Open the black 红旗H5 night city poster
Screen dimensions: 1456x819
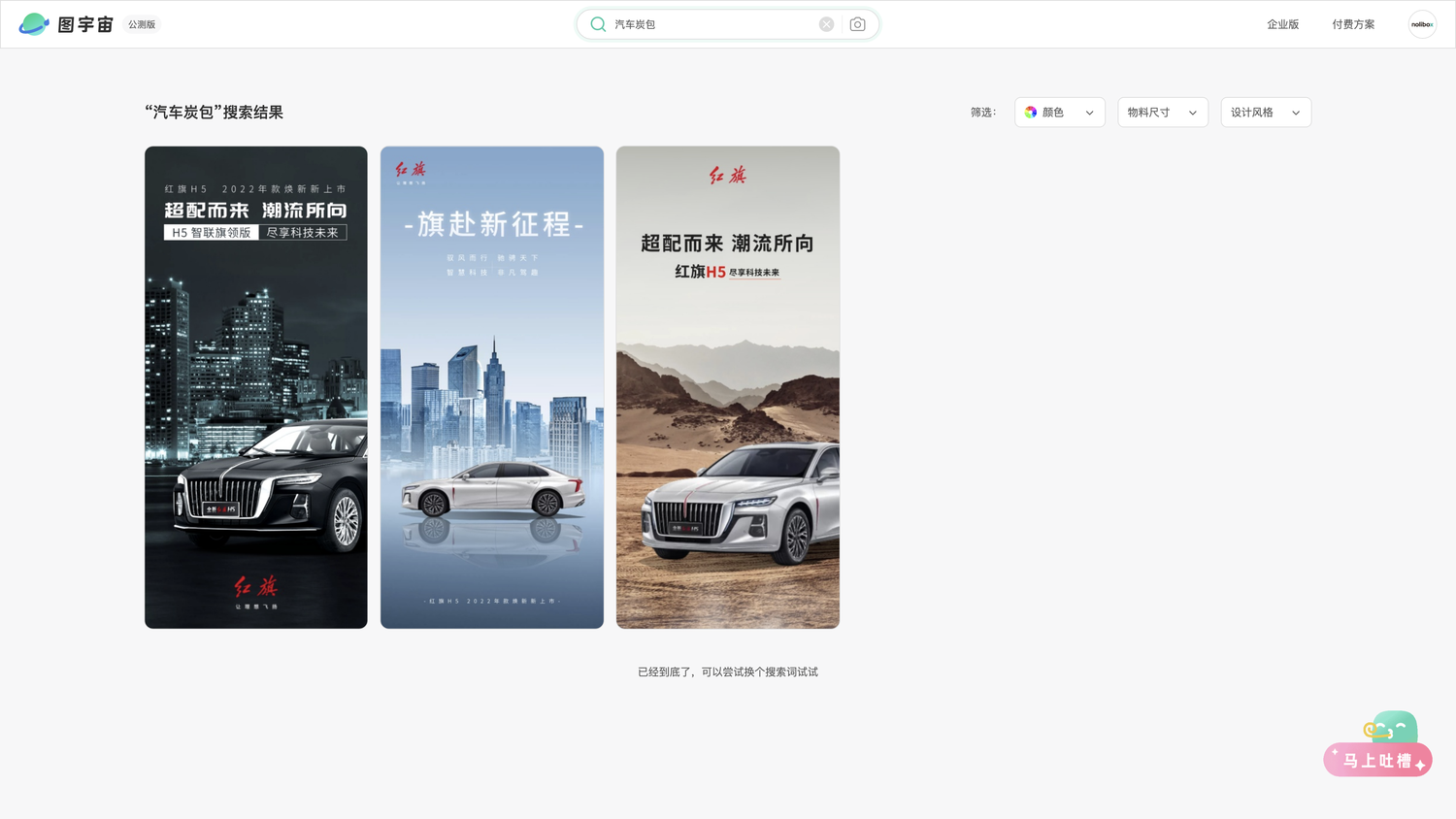click(x=256, y=387)
